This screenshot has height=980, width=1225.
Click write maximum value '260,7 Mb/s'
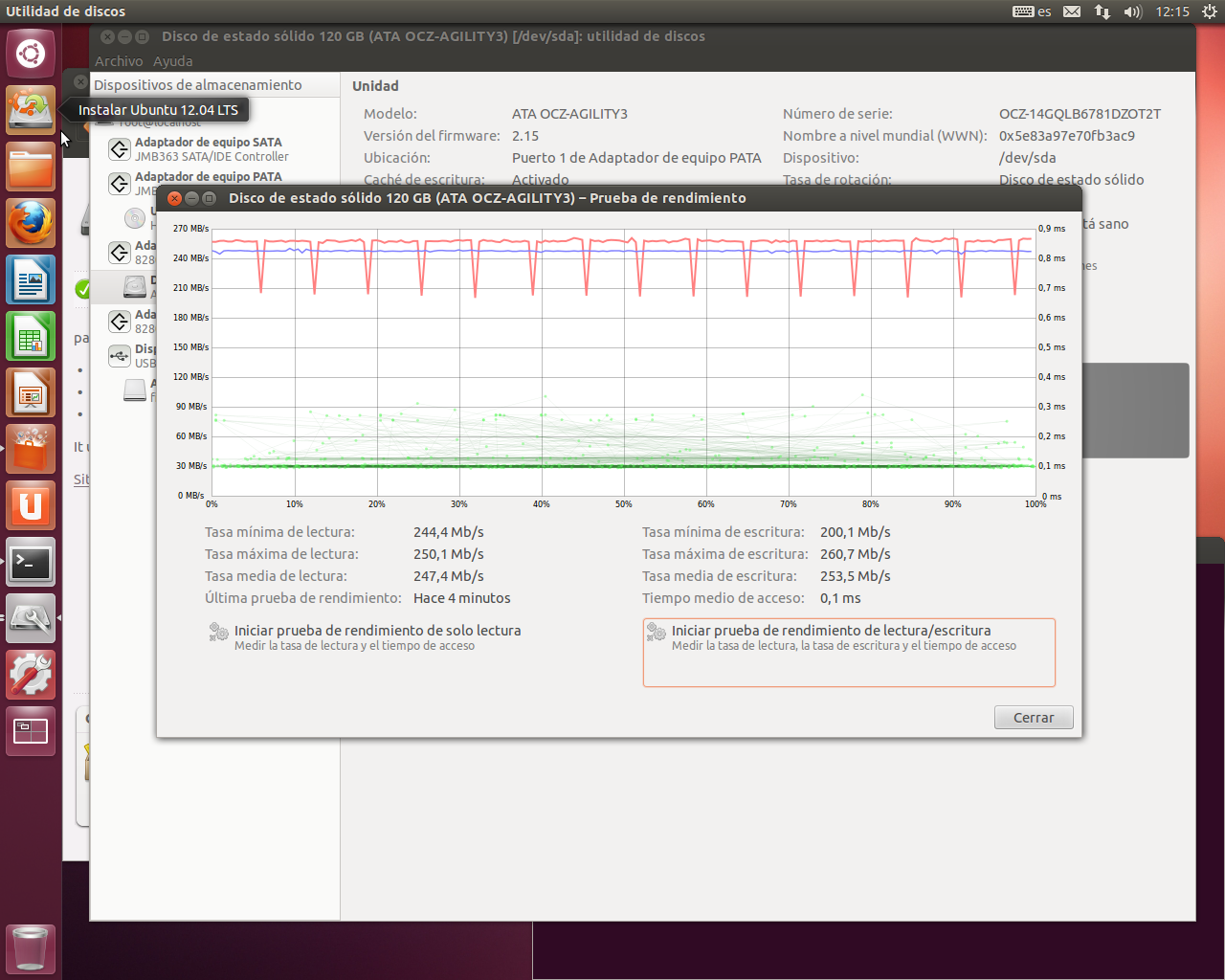coord(856,554)
